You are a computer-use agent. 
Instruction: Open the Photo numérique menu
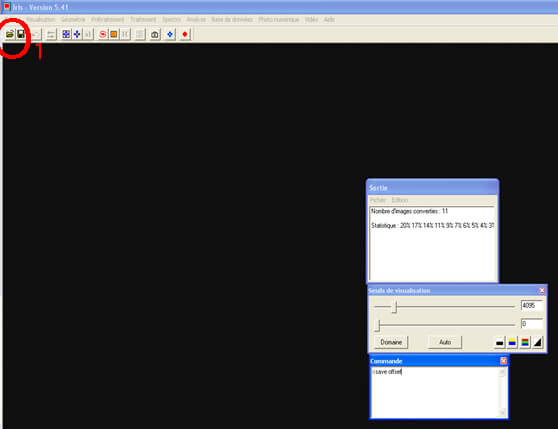pyautogui.click(x=279, y=20)
